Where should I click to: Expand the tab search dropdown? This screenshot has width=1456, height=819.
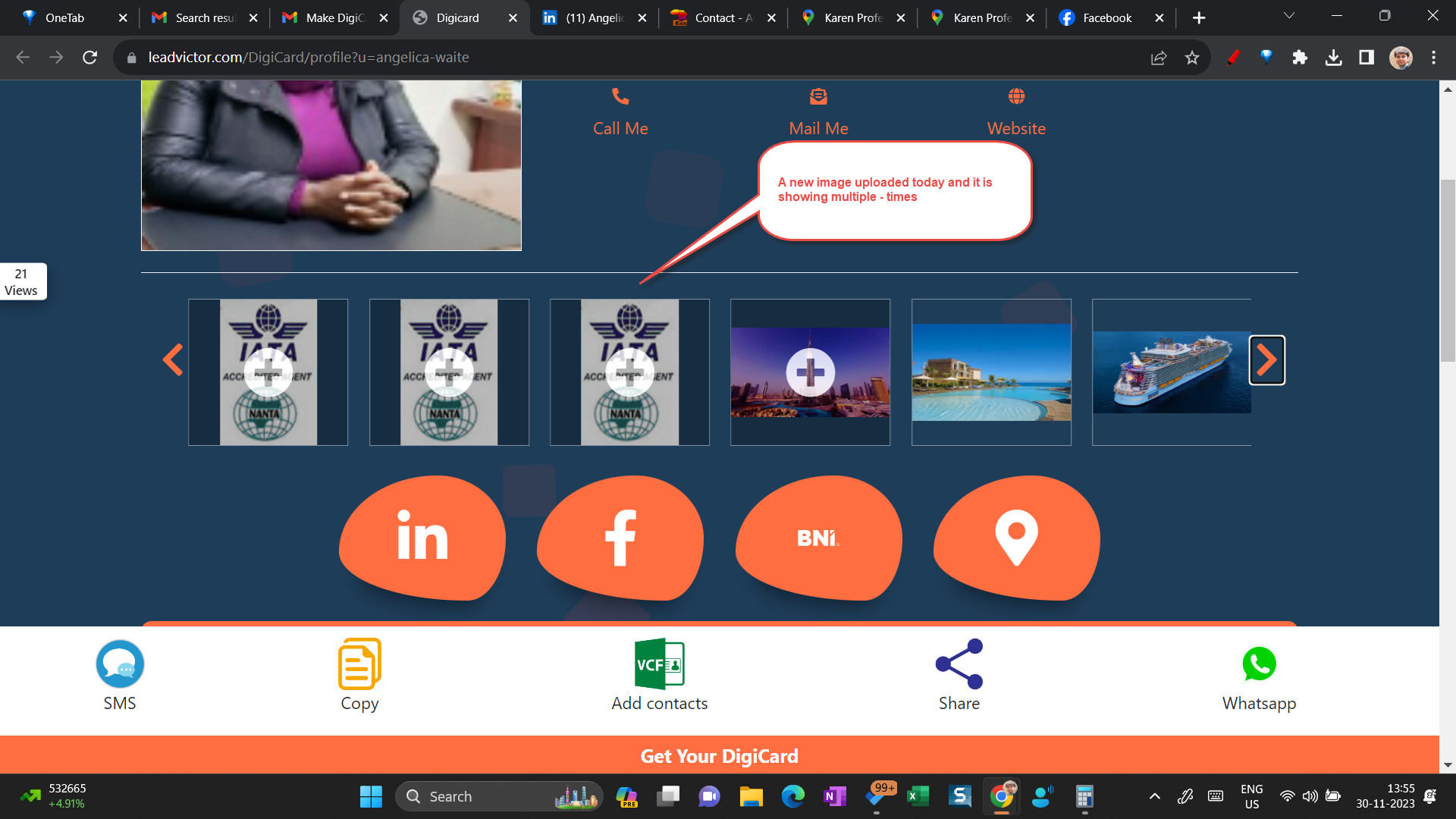(1289, 16)
